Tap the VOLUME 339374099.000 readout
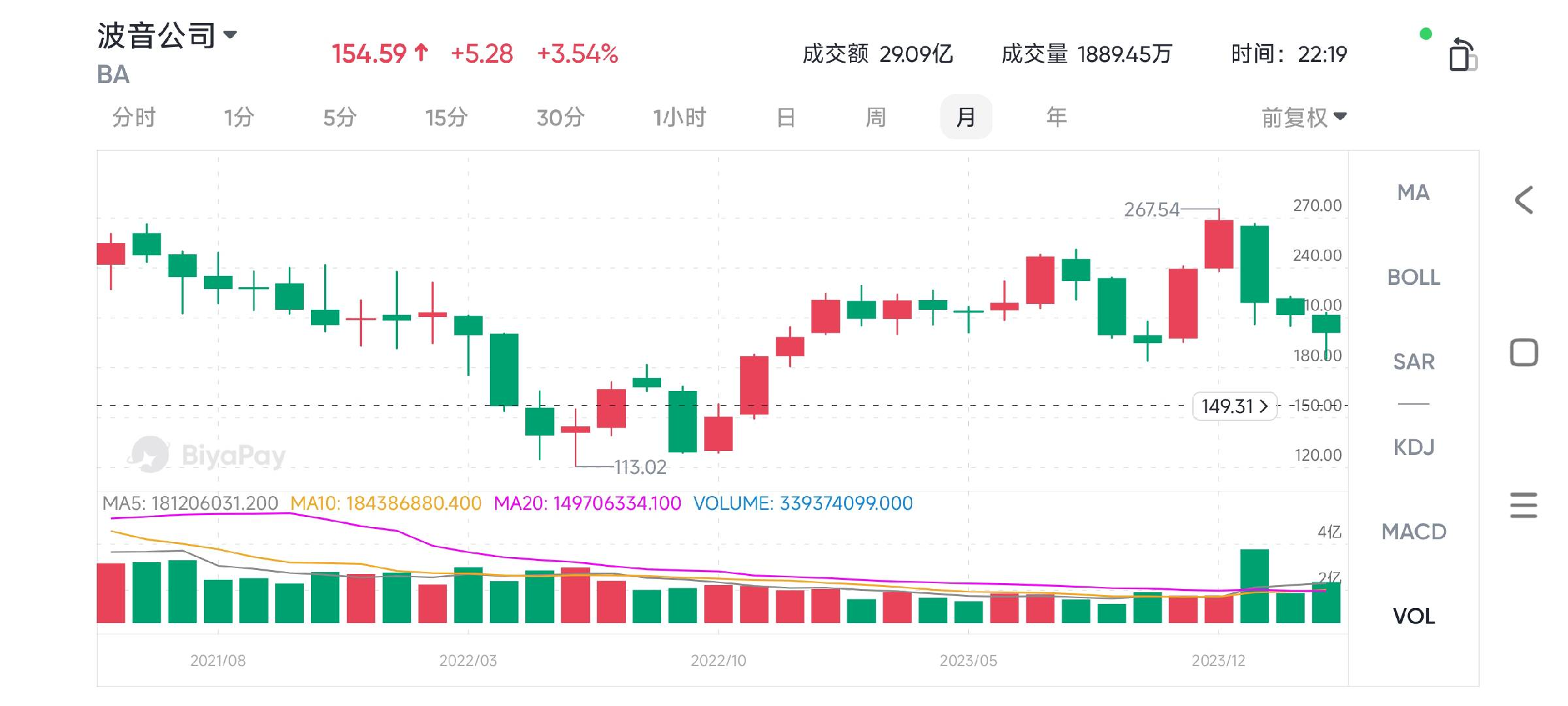 (x=803, y=503)
